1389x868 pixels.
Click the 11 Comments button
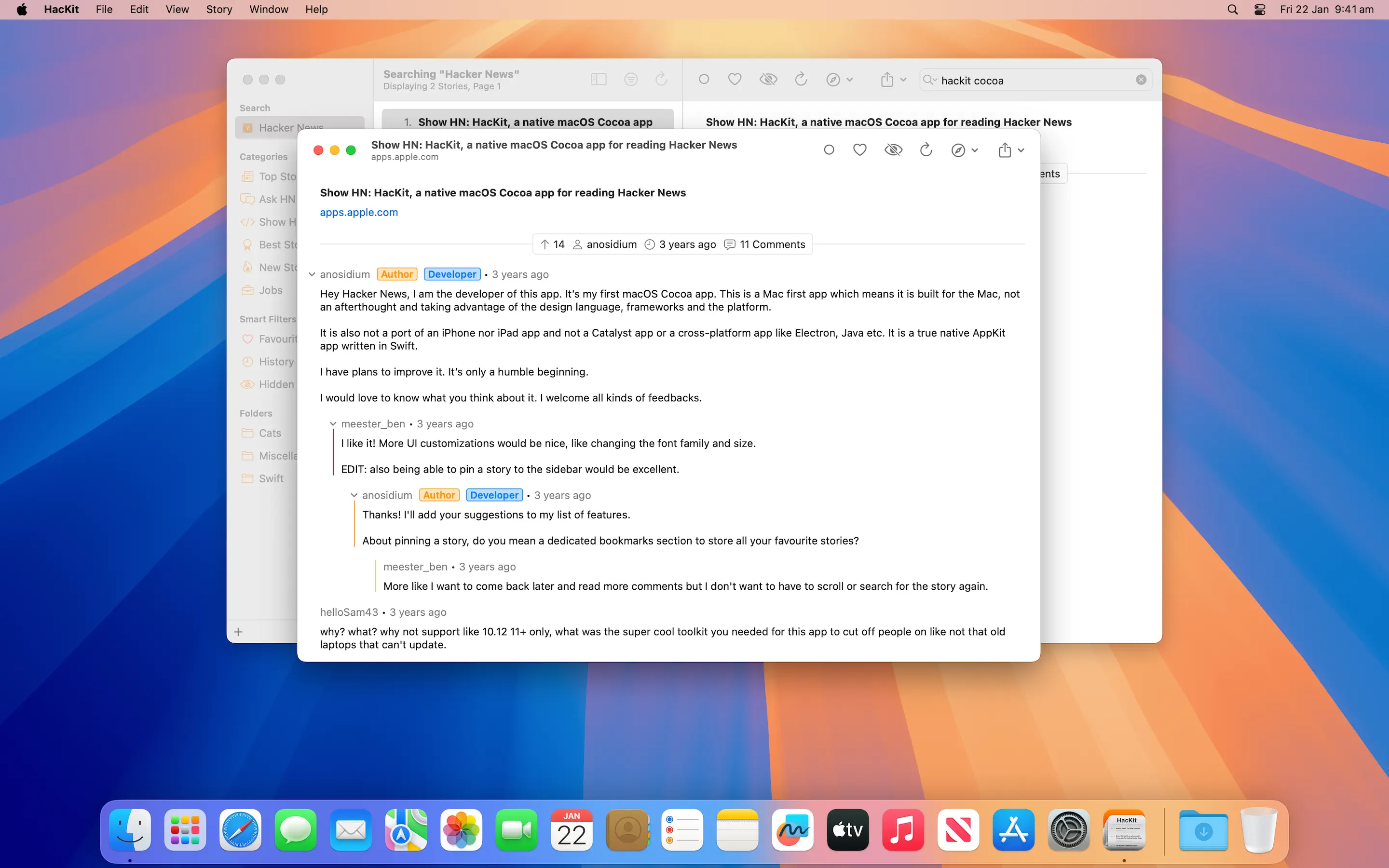click(x=765, y=244)
